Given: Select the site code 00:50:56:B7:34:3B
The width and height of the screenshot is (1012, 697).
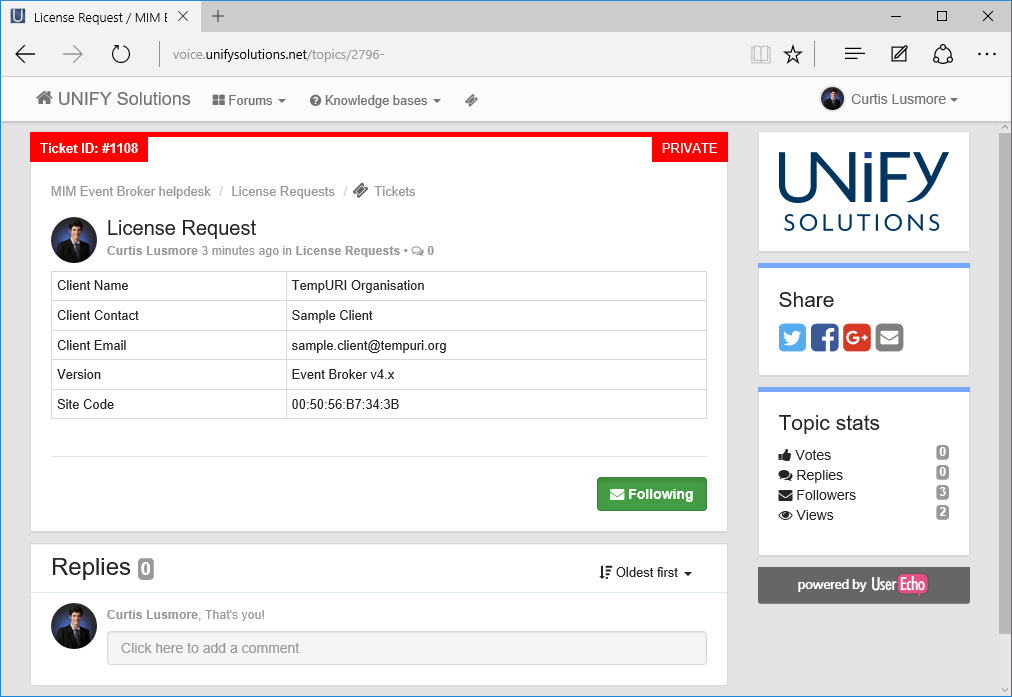Looking at the screenshot, I should pos(345,405).
